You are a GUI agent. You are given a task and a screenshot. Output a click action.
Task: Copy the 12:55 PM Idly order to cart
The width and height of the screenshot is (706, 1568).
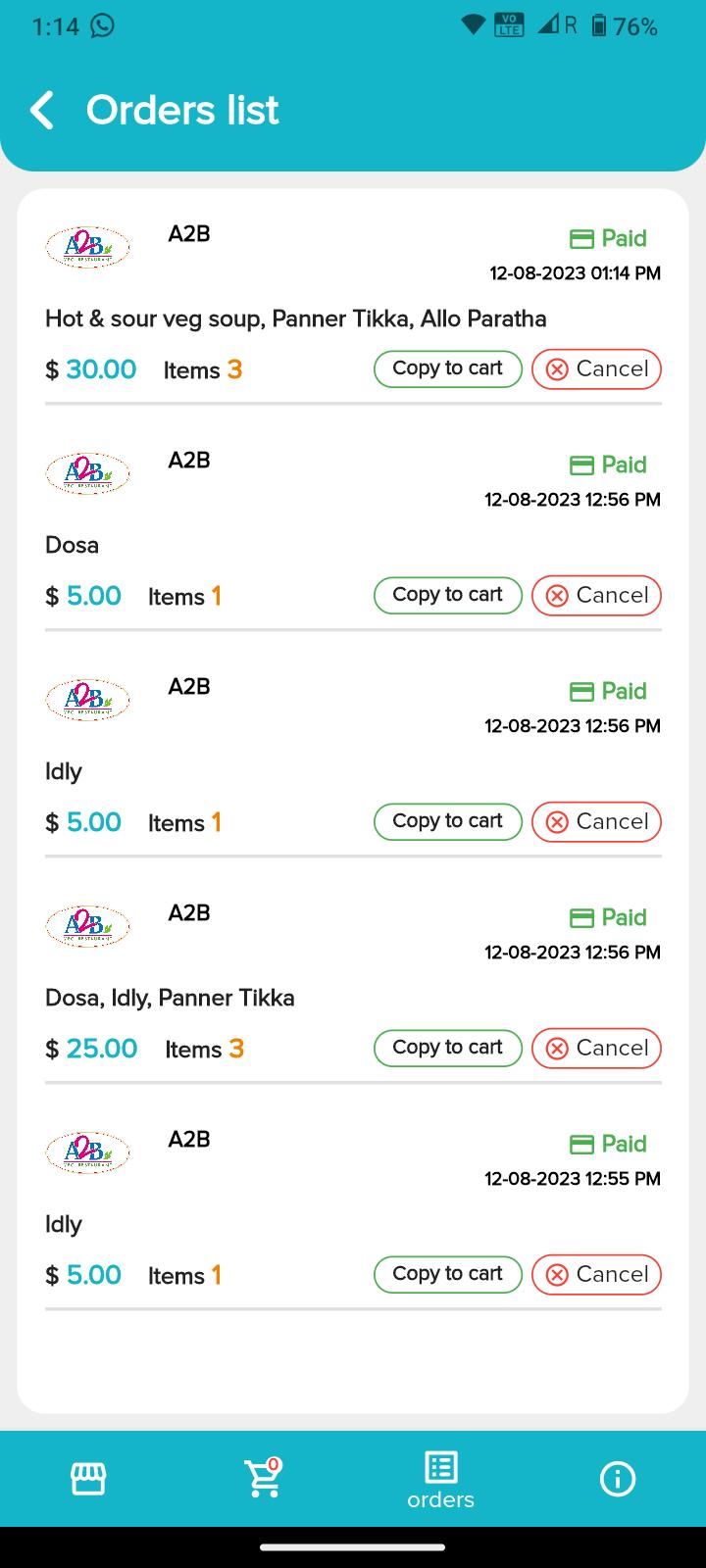click(x=447, y=1274)
